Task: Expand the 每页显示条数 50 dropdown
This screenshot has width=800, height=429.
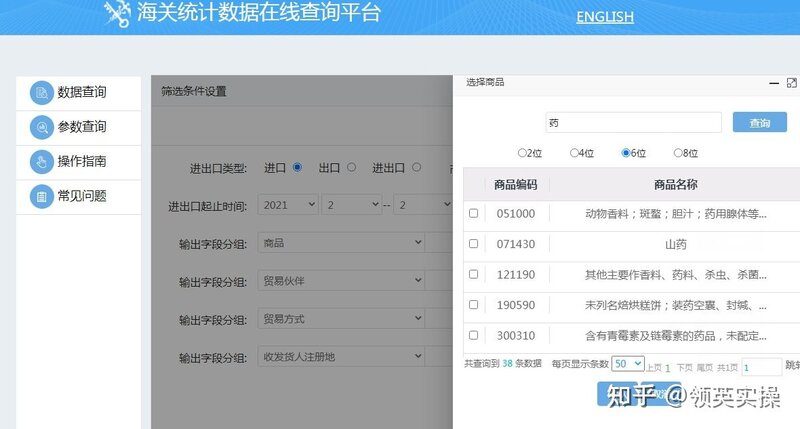Action: [628, 364]
